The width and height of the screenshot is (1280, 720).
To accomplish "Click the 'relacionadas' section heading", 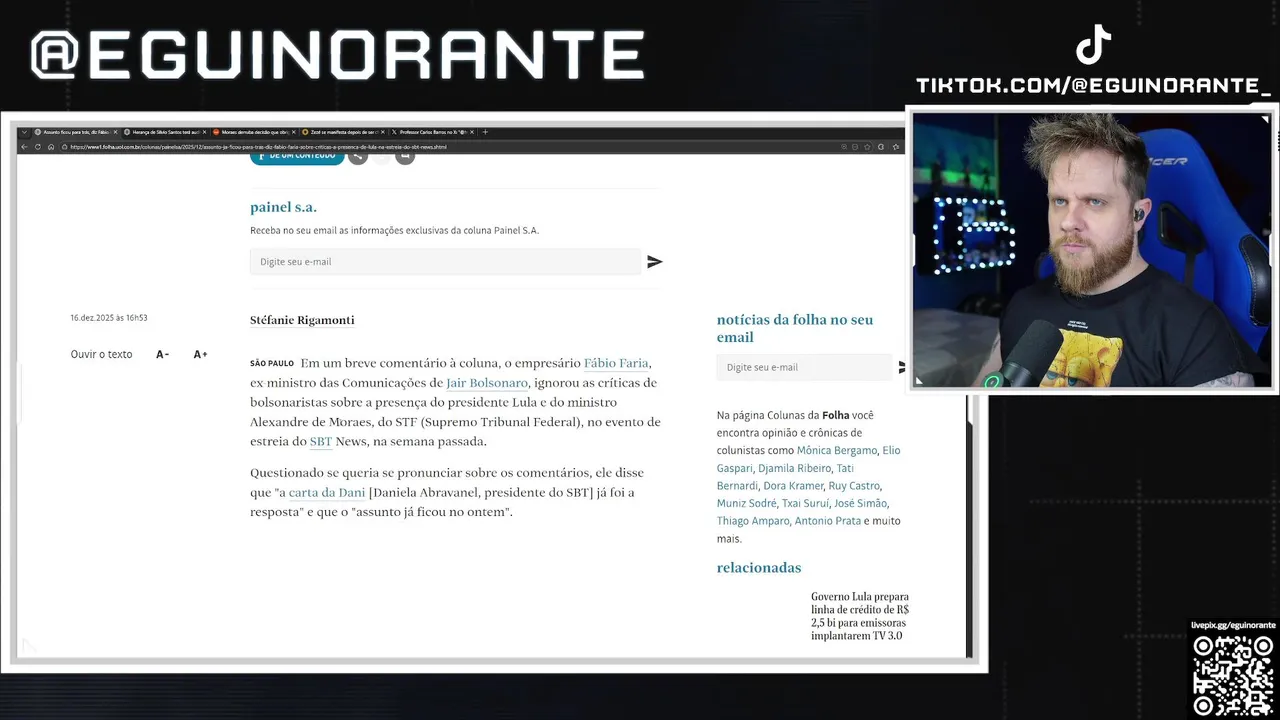I will [759, 568].
